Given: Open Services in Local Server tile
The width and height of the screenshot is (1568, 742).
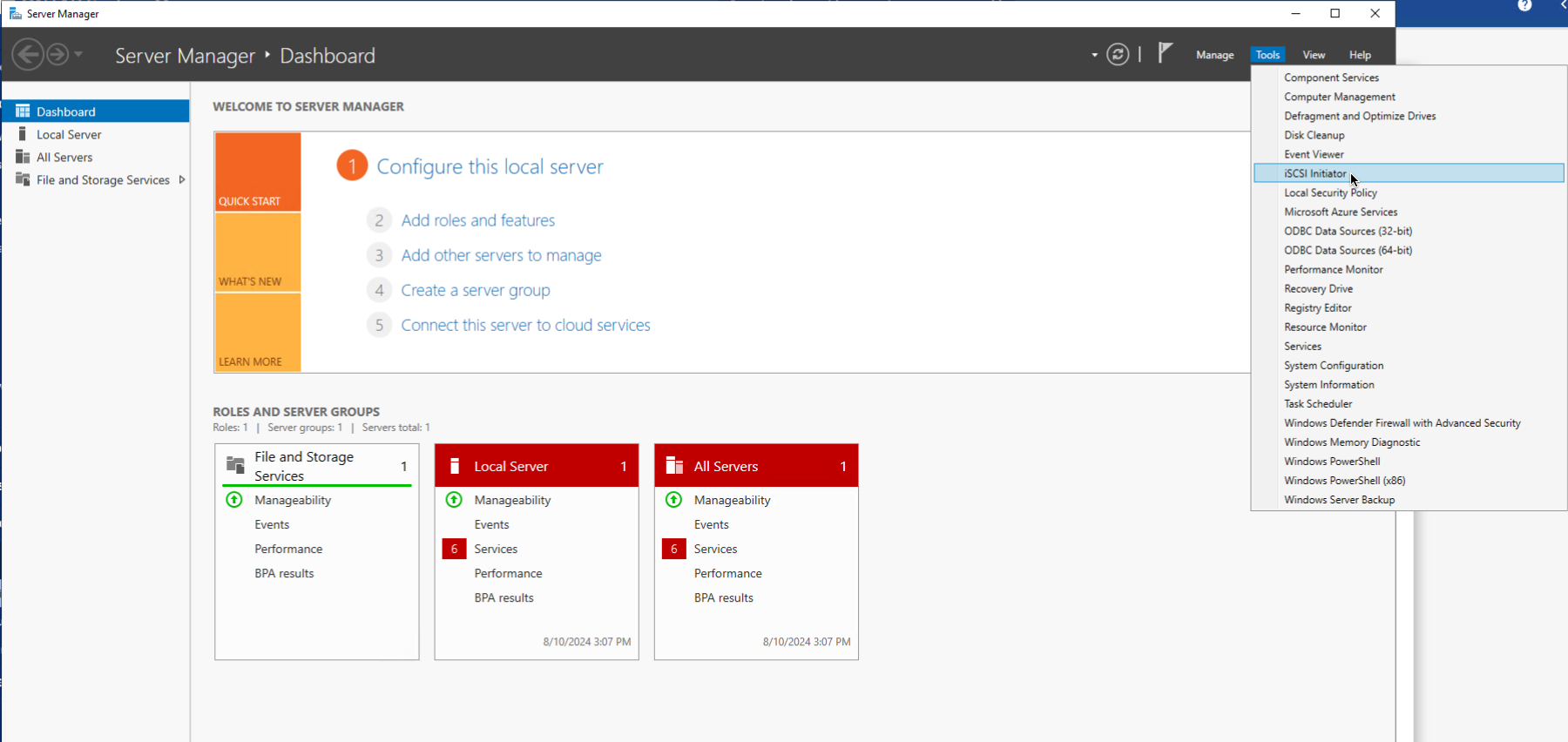Looking at the screenshot, I should (496, 549).
